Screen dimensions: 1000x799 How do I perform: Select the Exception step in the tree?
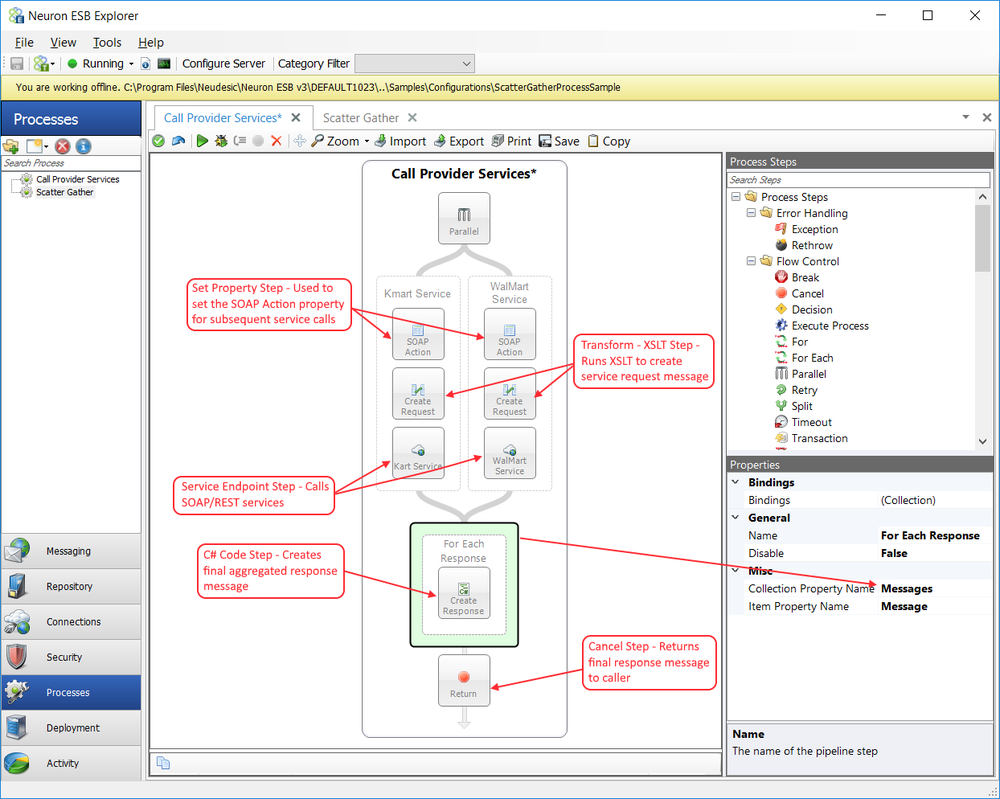click(x=814, y=229)
